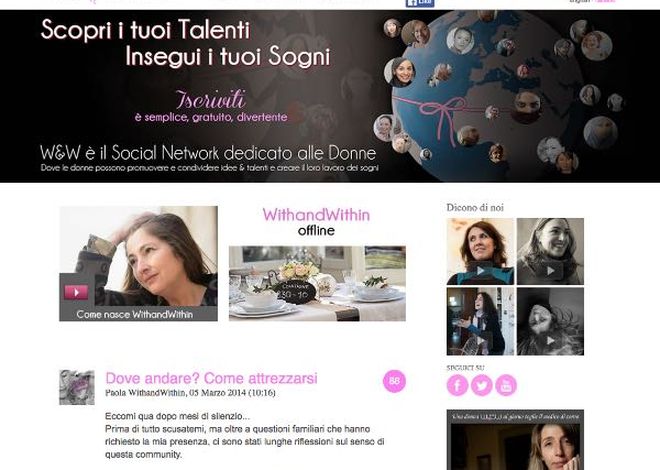Click the post author's avatar thumbnail
The height and width of the screenshot is (470, 660).
click(x=77, y=388)
